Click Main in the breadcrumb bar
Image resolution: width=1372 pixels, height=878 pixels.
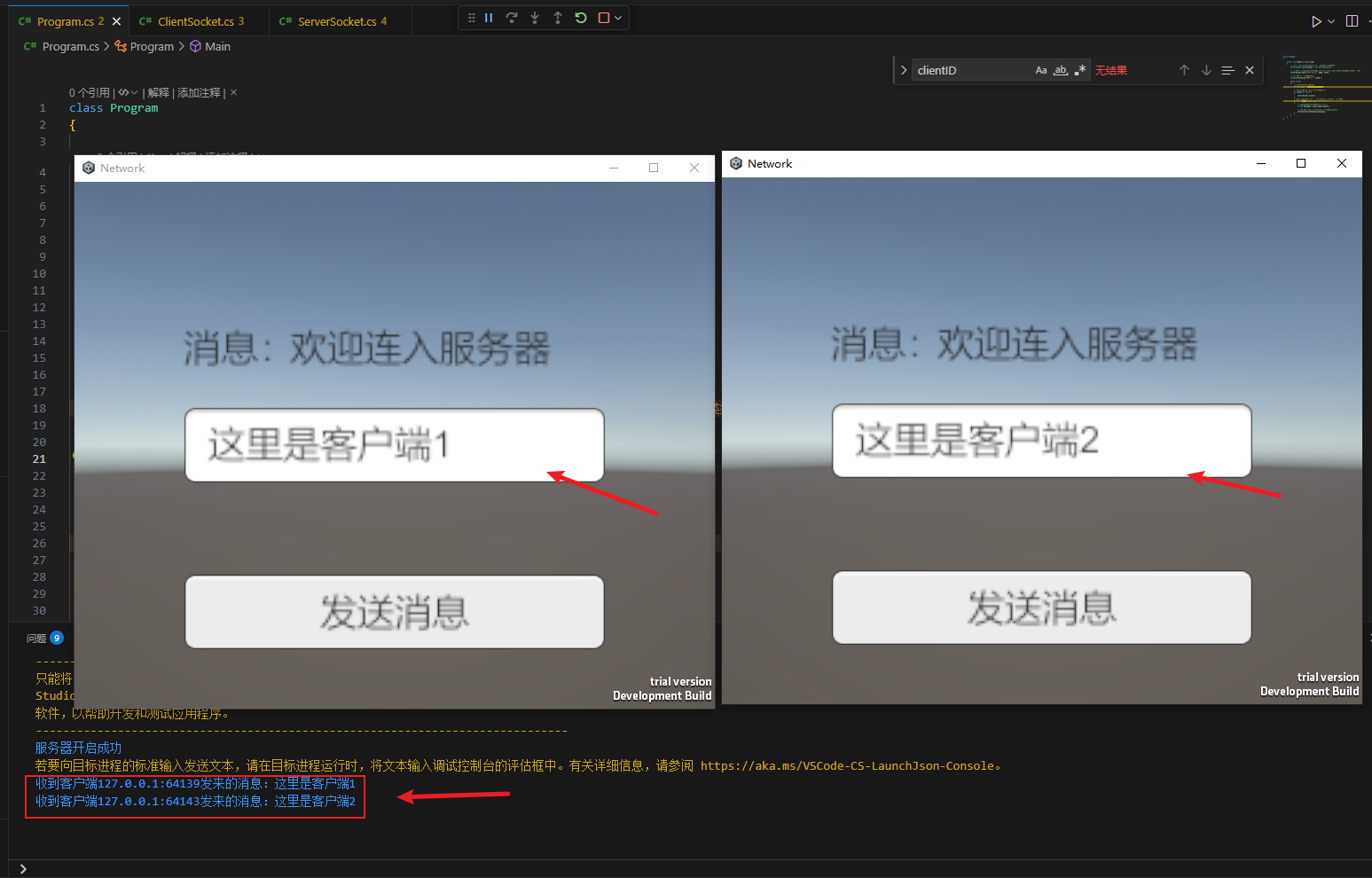click(217, 46)
